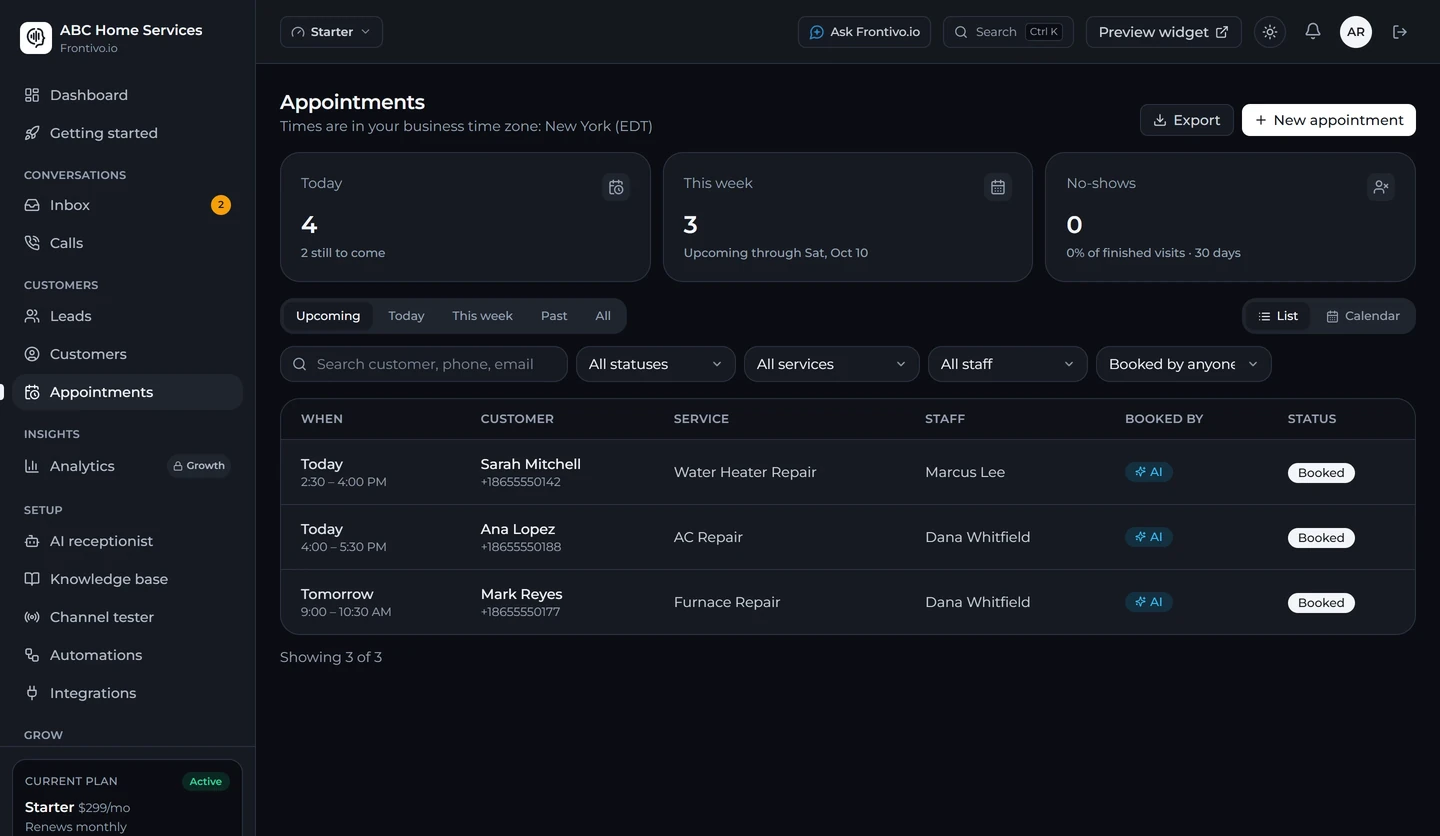Switch to the Today tab

[x=406, y=316]
